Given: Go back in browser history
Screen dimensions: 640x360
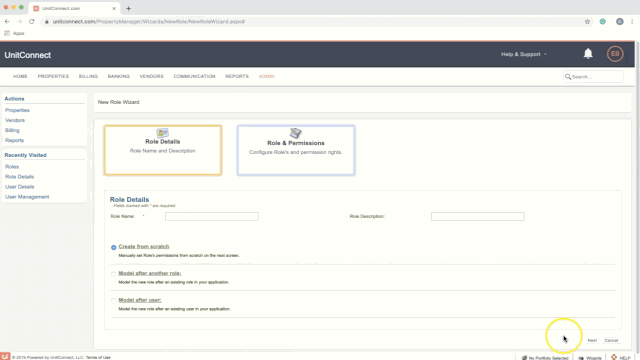Looking at the screenshot, I should pos(7,21).
